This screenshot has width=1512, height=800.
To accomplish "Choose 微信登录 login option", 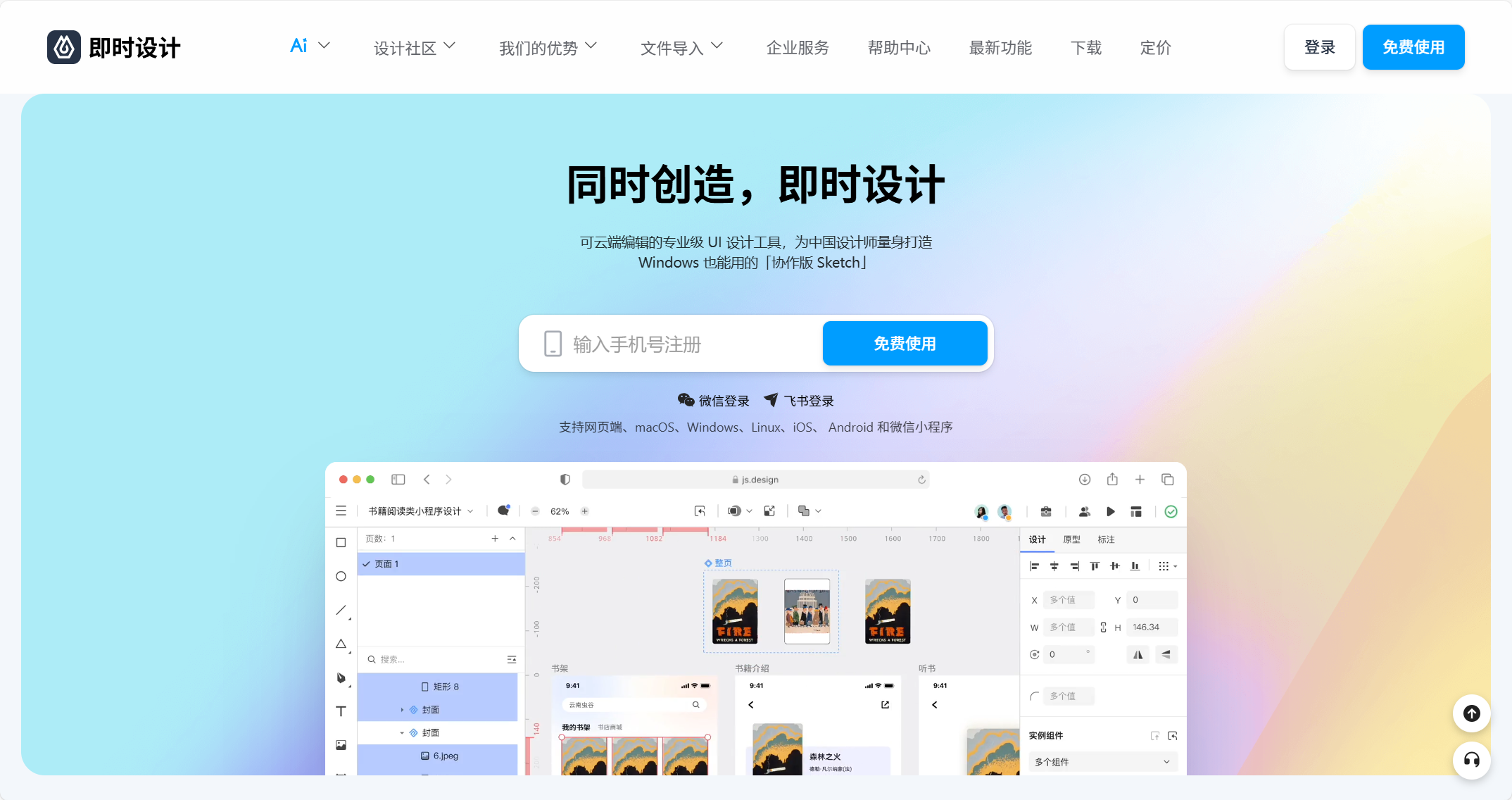I will (x=714, y=401).
